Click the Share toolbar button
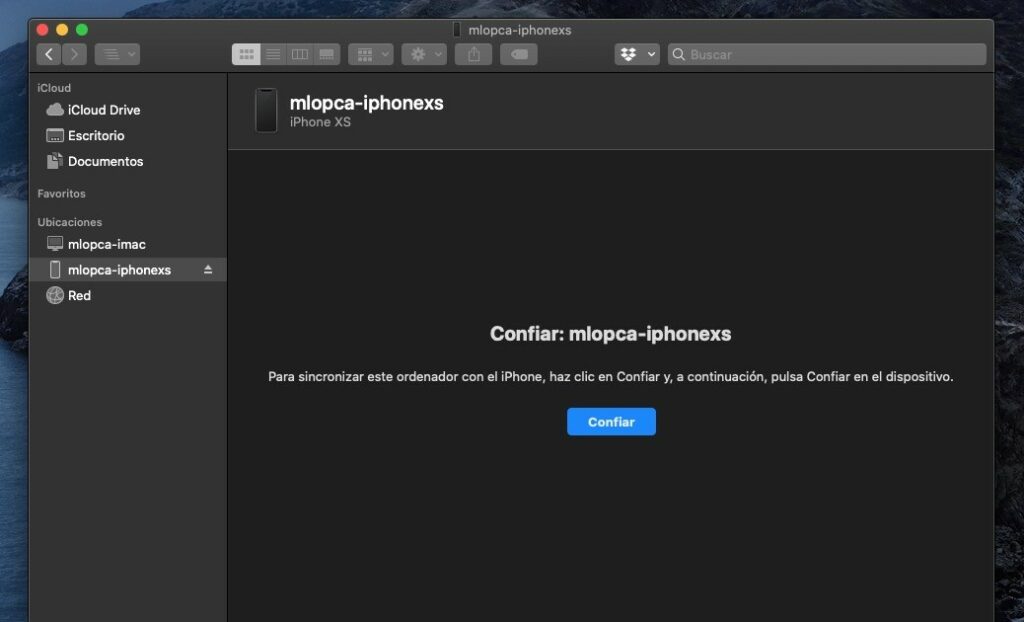 click(x=473, y=54)
